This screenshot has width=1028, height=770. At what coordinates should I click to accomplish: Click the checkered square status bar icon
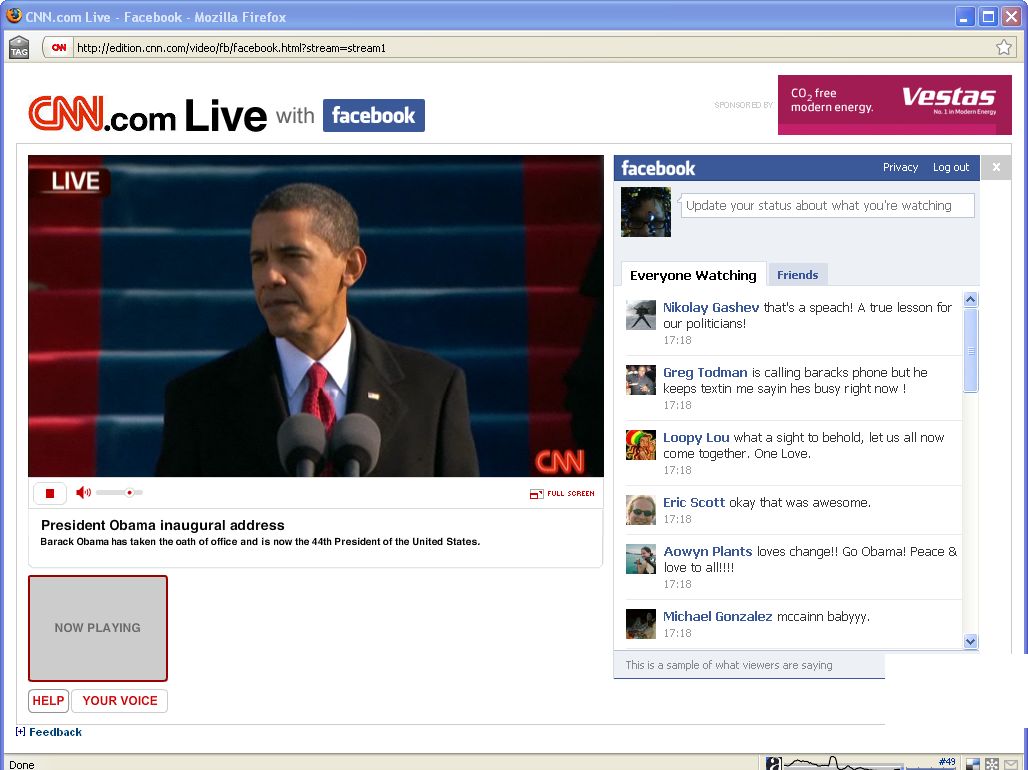[x=974, y=764]
